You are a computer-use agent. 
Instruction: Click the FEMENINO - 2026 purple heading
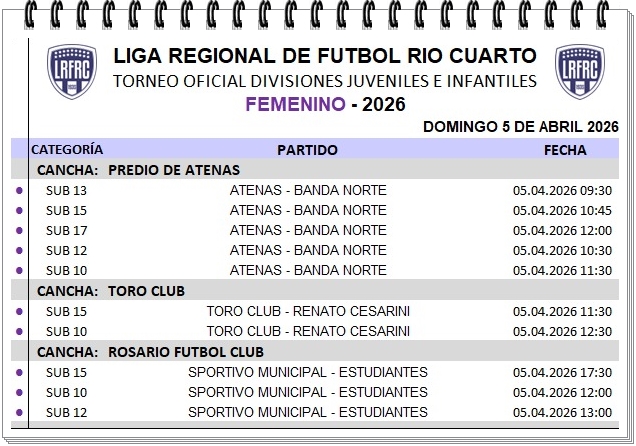(325, 104)
